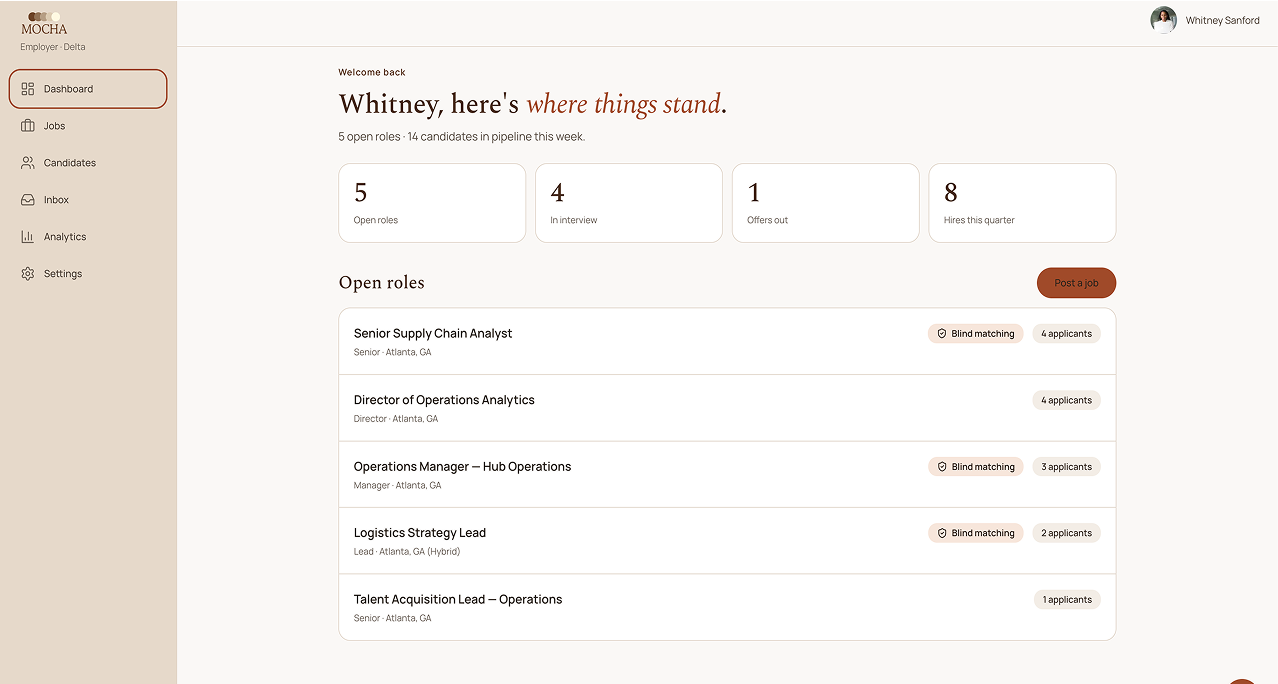
Task: Click the Settings gear icon
Action: pos(28,274)
